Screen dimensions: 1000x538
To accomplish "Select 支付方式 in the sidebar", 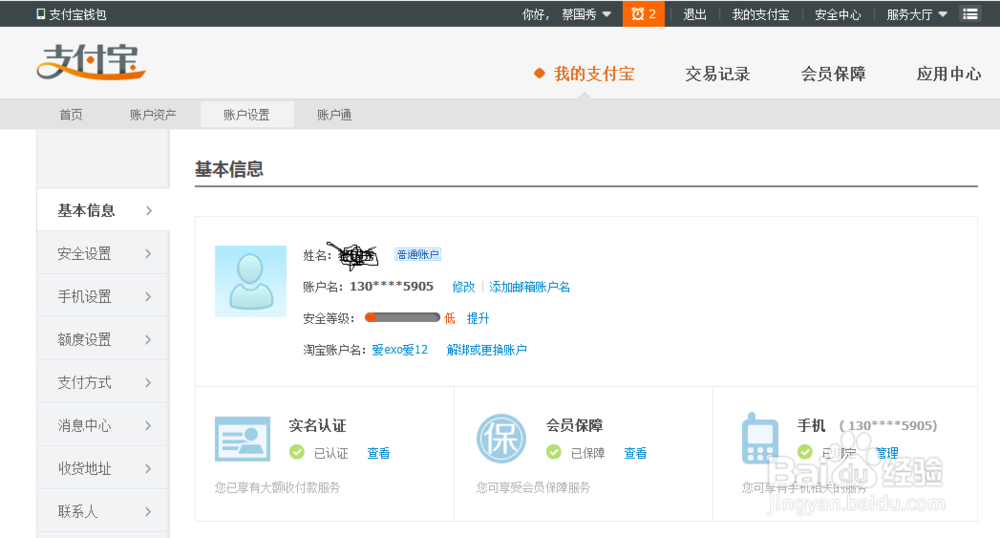I will point(103,382).
